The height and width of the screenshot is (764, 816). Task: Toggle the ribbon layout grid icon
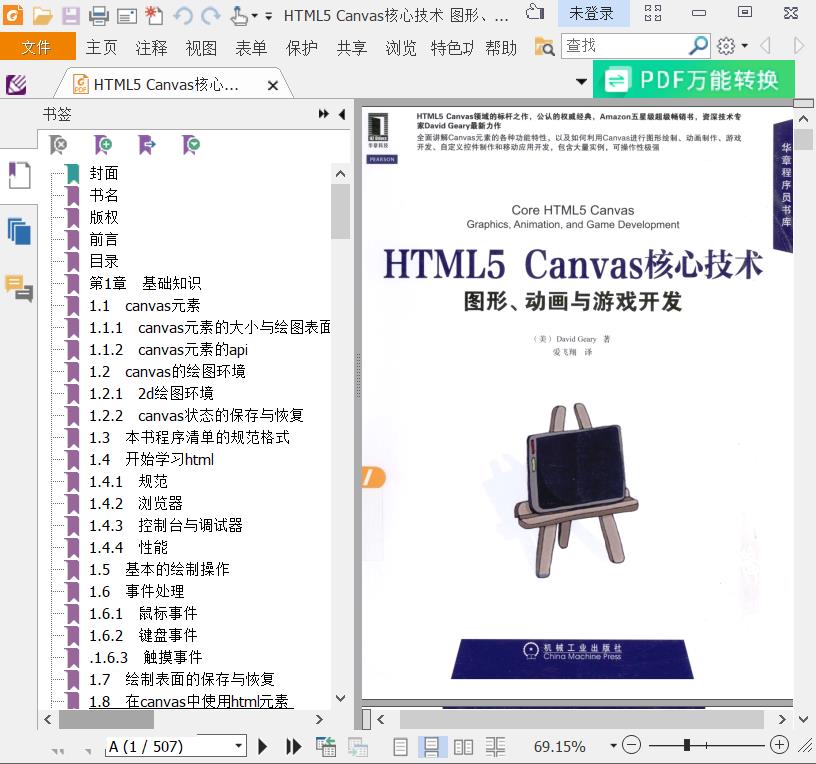click(653, 12)
